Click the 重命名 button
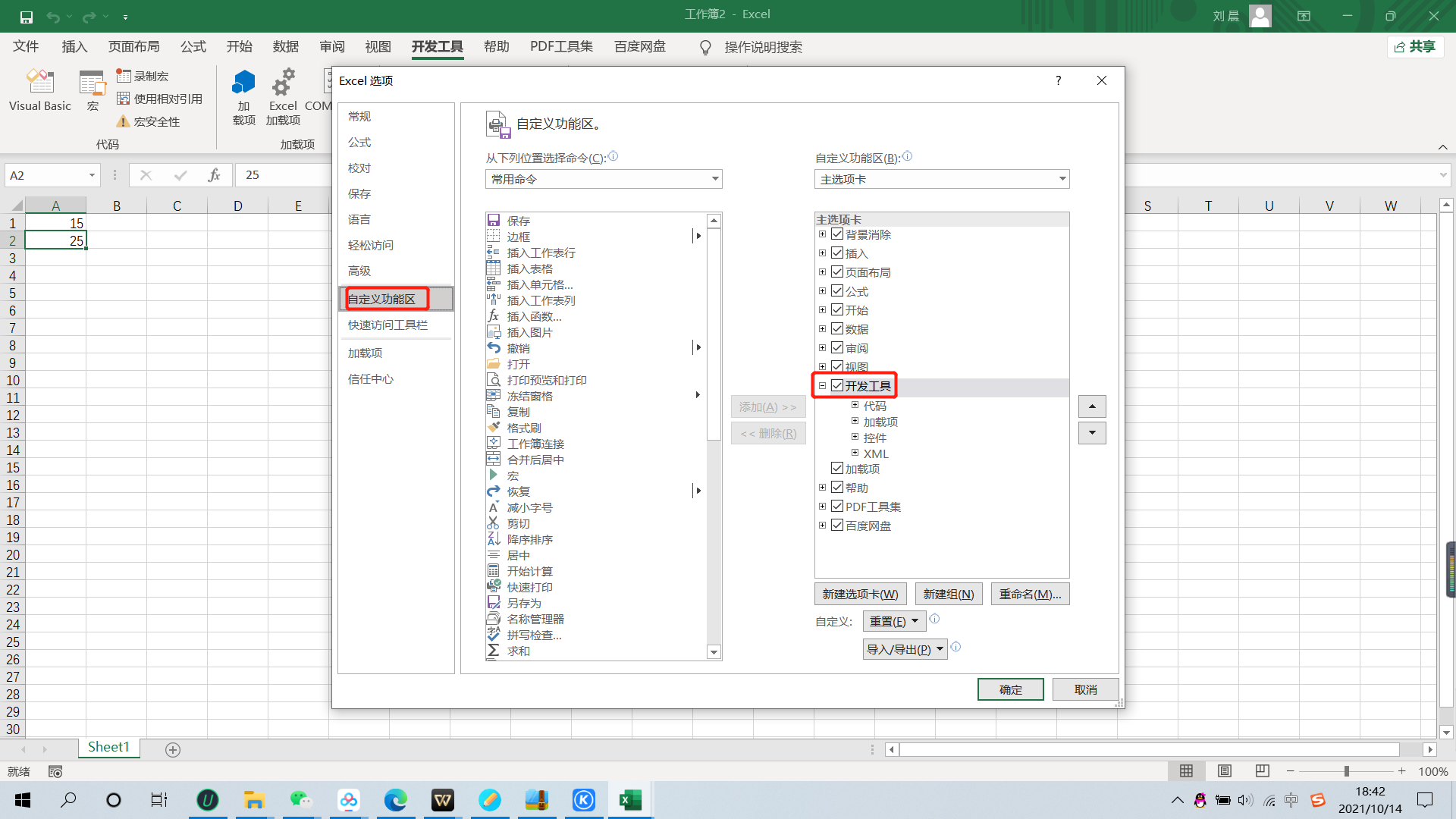 pyautogui.click(x=1030, y=594)
